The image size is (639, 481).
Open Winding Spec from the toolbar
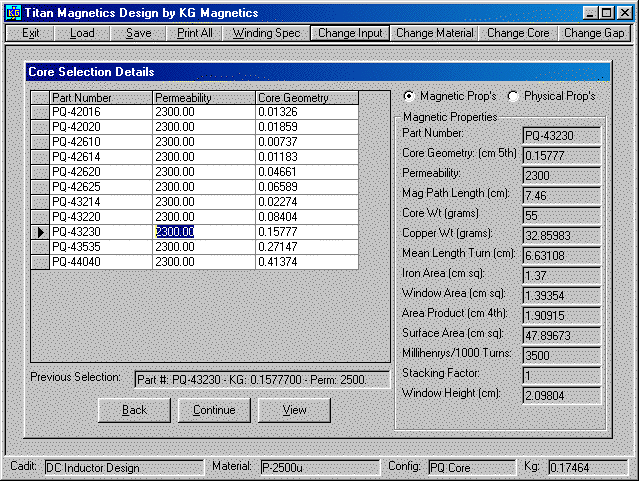pos(266,33)
